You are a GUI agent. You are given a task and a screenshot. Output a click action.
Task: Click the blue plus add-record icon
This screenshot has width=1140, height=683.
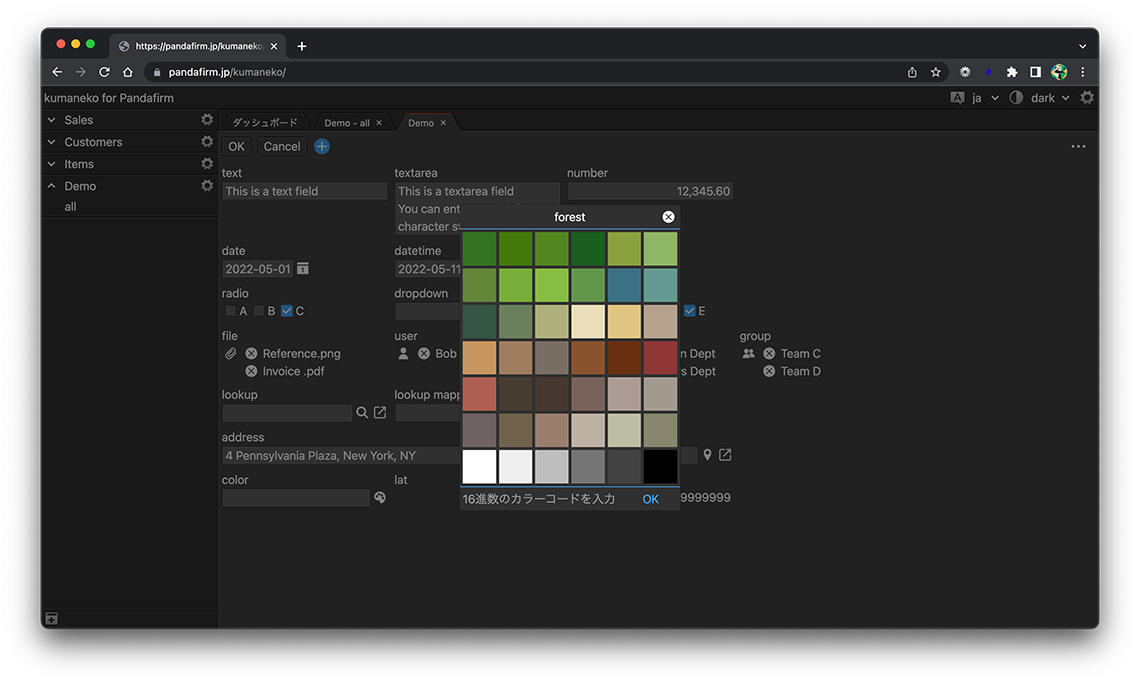point(322,147)
